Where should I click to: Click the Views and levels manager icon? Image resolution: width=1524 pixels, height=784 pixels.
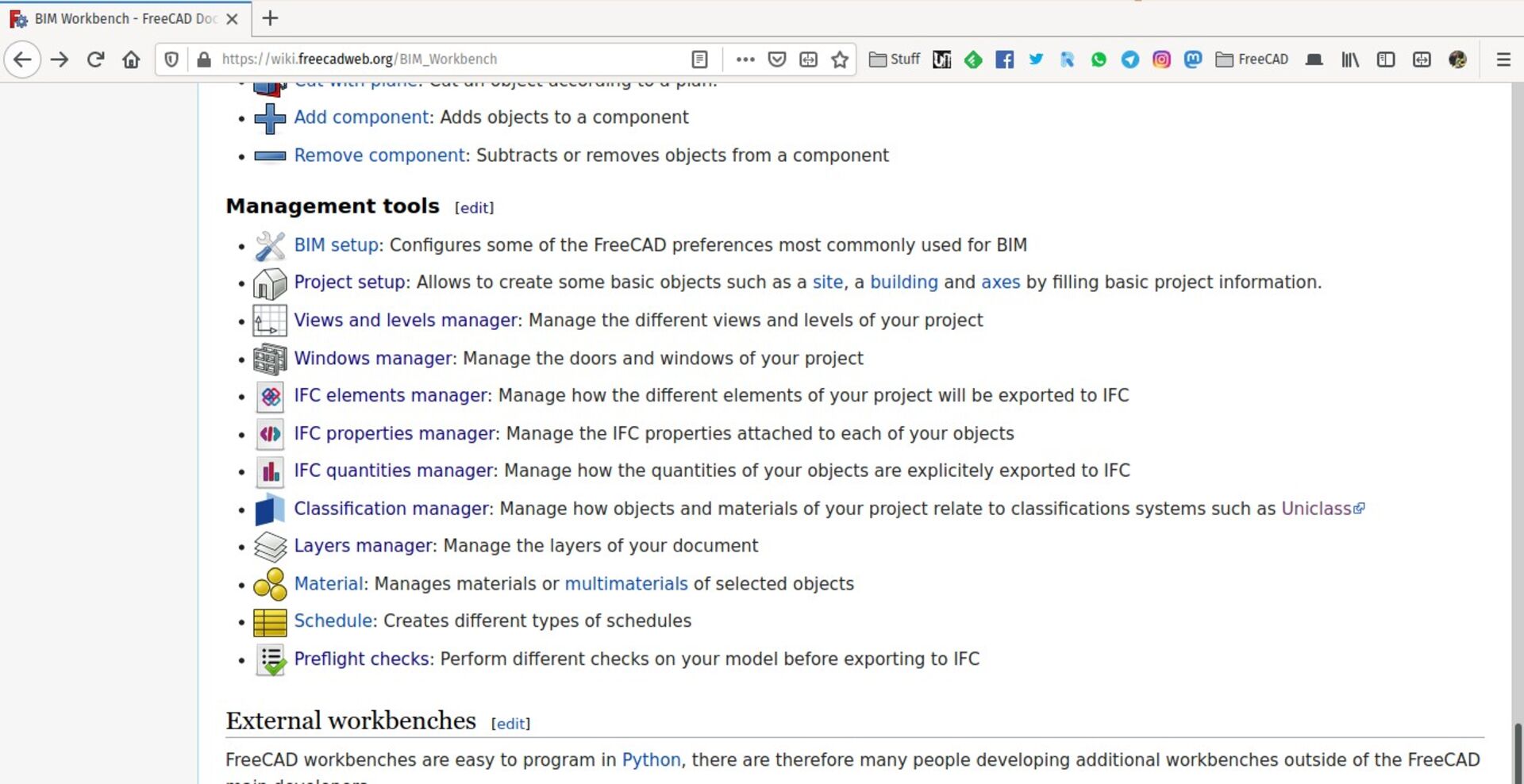[270, 321]
